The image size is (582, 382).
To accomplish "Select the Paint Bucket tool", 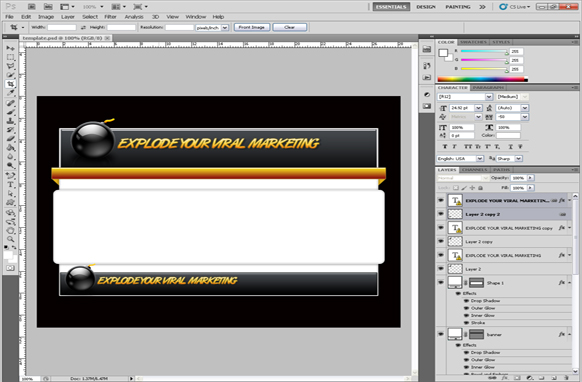I will pos(10,148).
